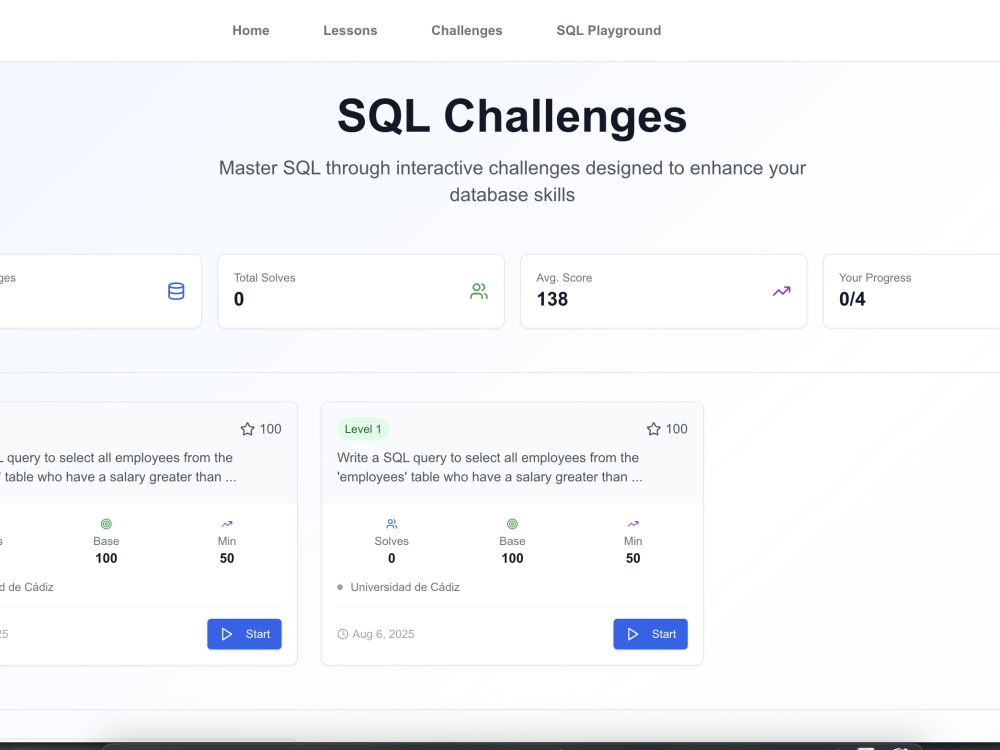Viewport: 1000px width, 750px height.
Task: Click the Min value 50 in left card
Action: pos(227,559)
